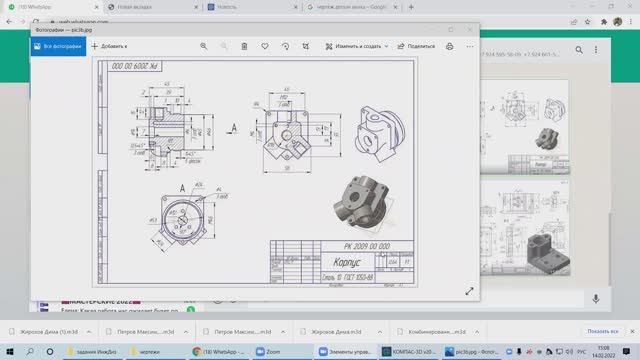
Task: Expand options for second 'Петров Максим' download
Action: (283, 332)
